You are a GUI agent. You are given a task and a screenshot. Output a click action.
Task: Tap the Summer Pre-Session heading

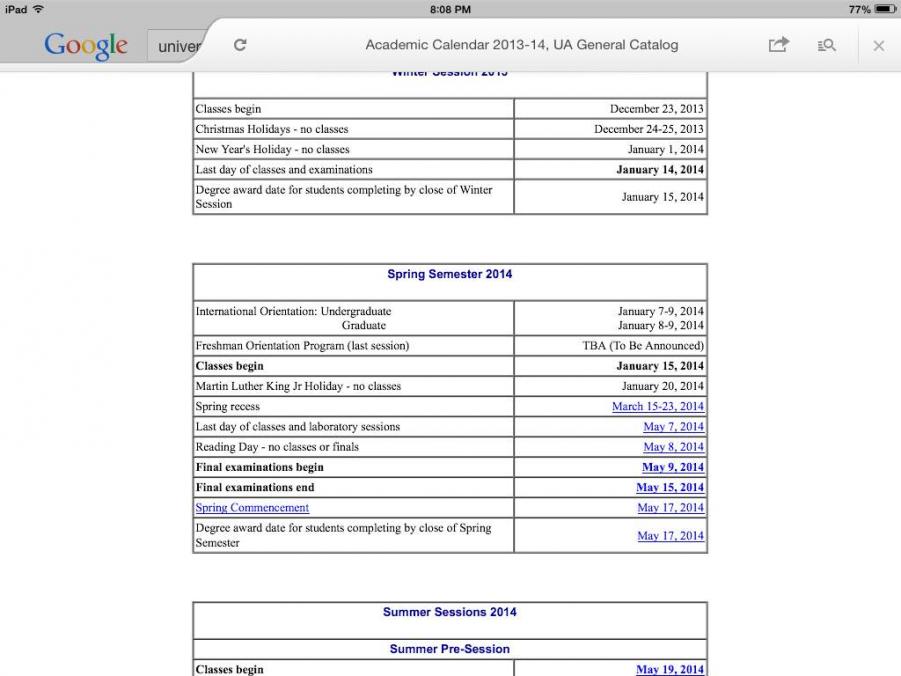coord(449,649)
